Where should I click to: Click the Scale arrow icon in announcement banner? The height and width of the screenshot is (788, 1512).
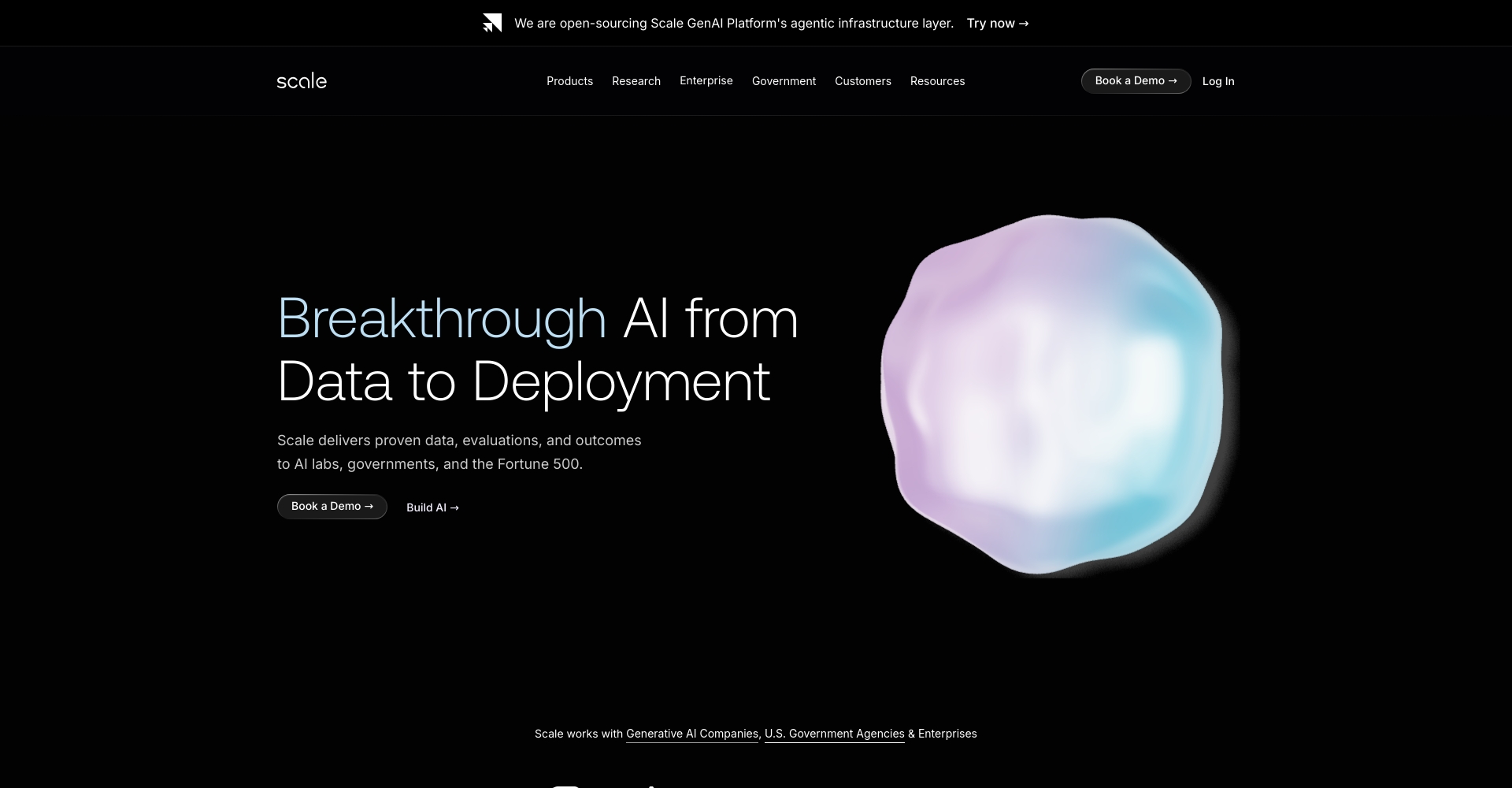tap(492, 23)
